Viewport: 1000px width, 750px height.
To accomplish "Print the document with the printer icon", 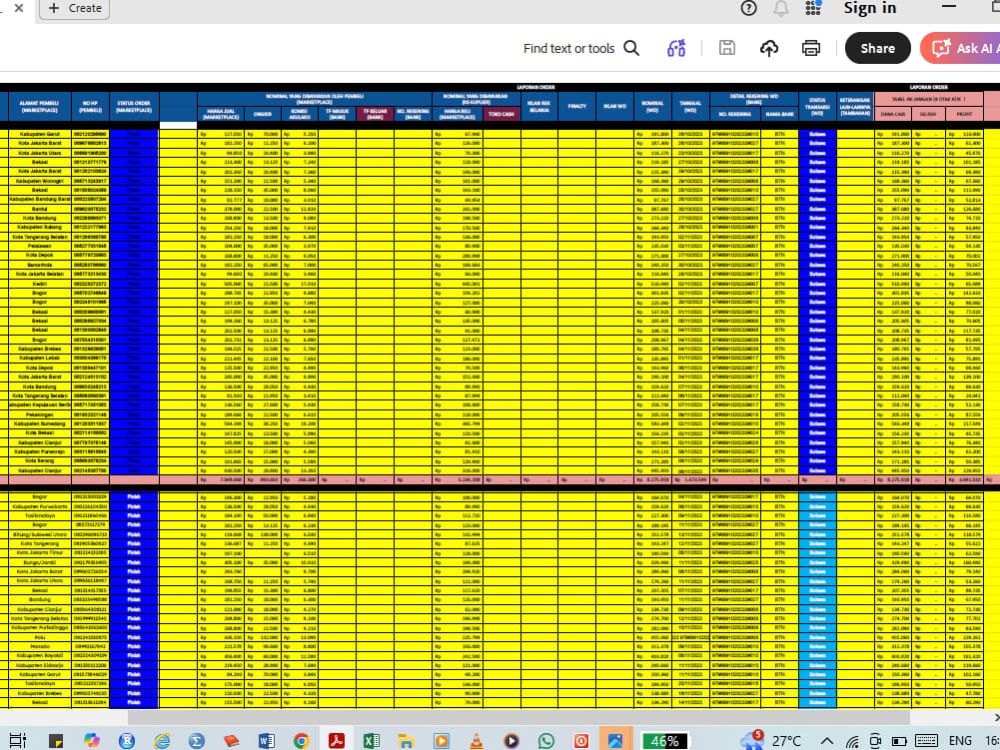I will 811,48.
